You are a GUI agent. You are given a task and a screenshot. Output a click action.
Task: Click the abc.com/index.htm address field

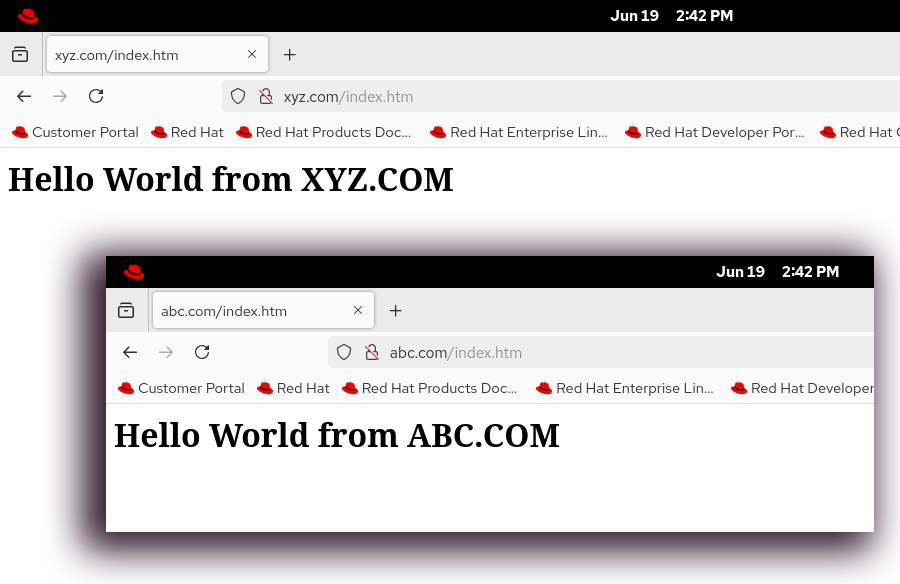pos(601,352)
